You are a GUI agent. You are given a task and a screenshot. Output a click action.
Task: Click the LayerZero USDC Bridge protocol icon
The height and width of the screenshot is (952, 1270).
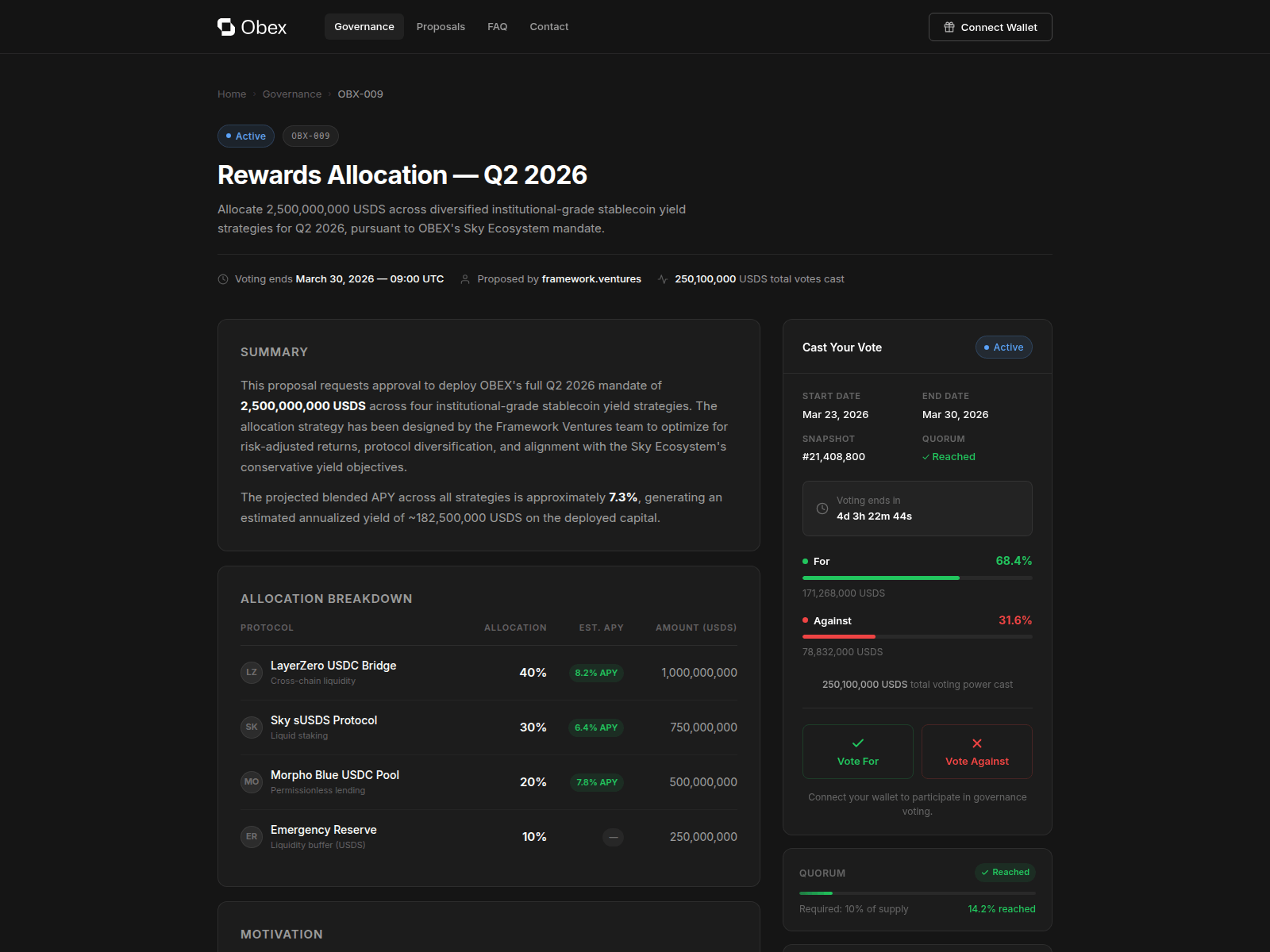point(251,672)
